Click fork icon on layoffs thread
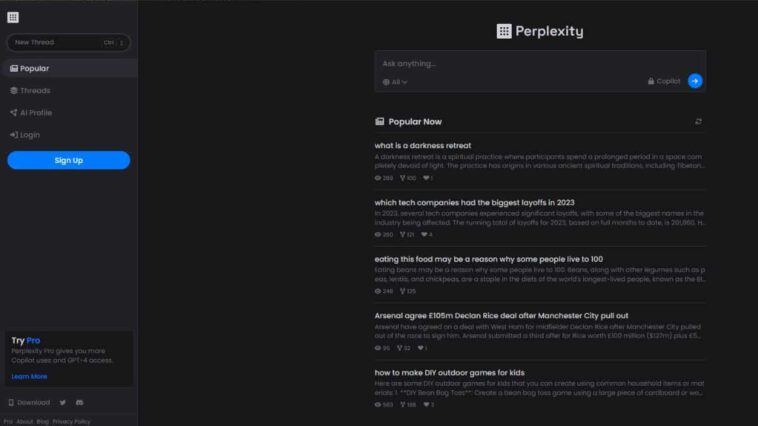 click(x=402, y=235)
